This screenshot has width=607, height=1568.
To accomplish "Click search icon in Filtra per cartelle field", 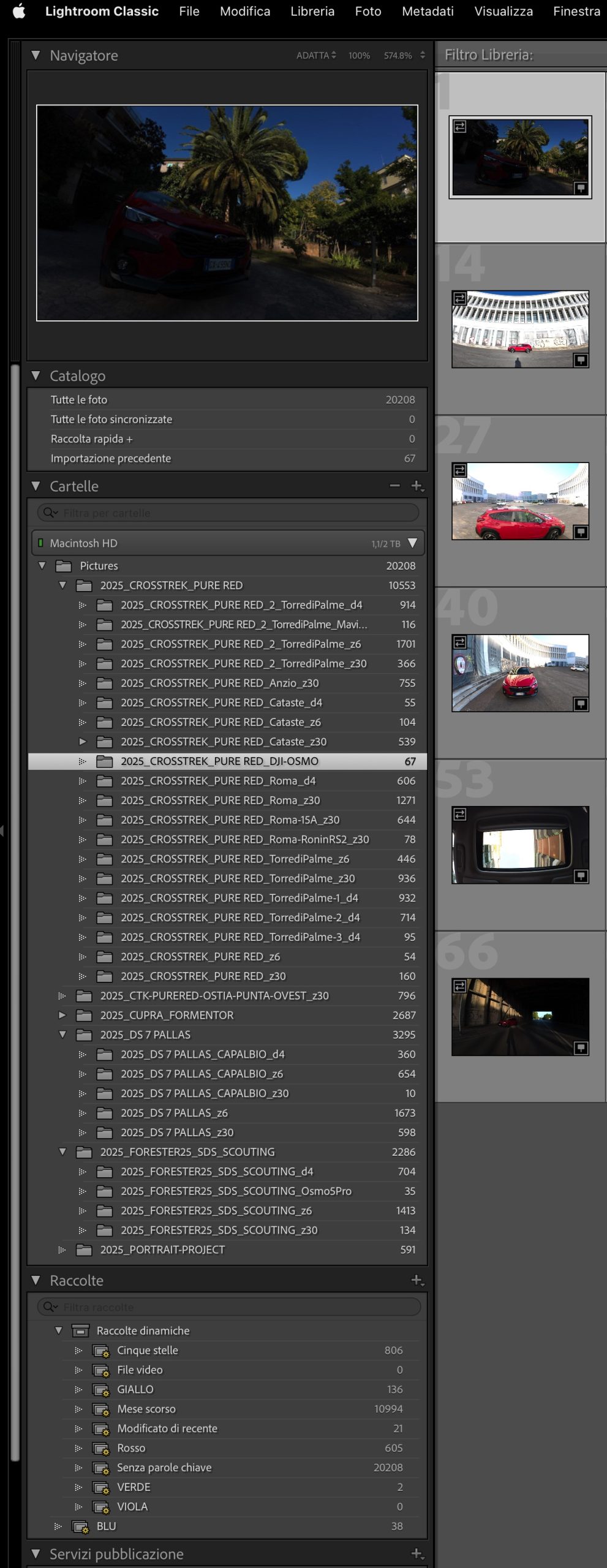I will coord(49,513).
